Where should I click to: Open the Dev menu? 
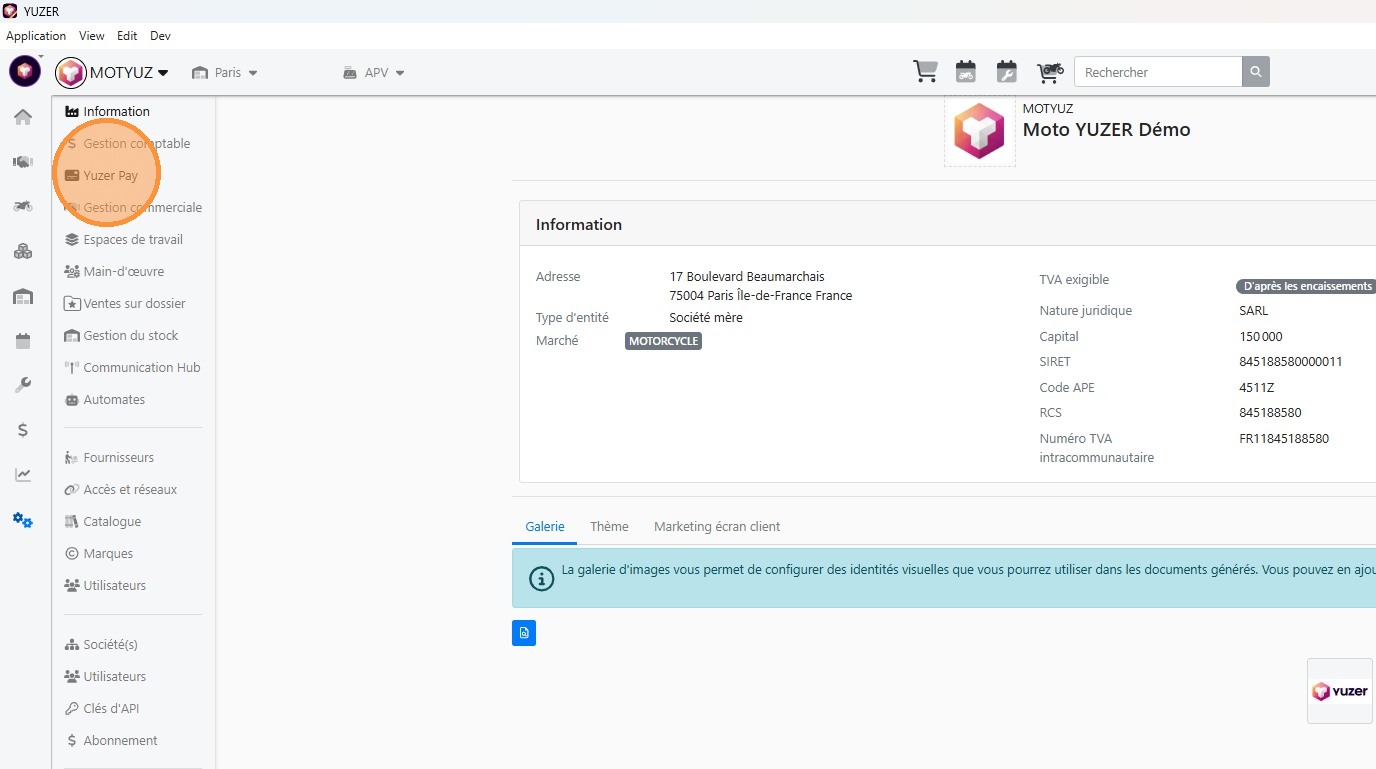(160, 36)
